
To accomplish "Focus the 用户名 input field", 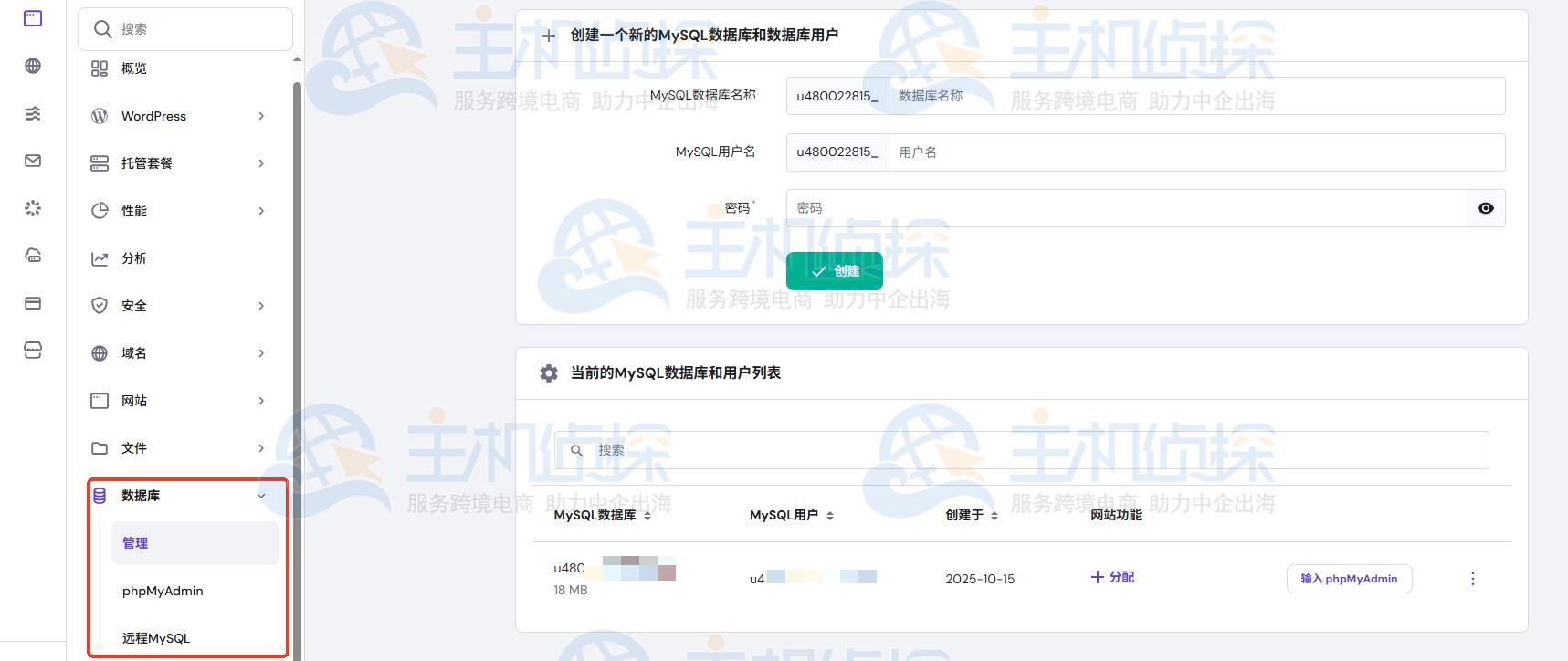I will point(1196,152).
